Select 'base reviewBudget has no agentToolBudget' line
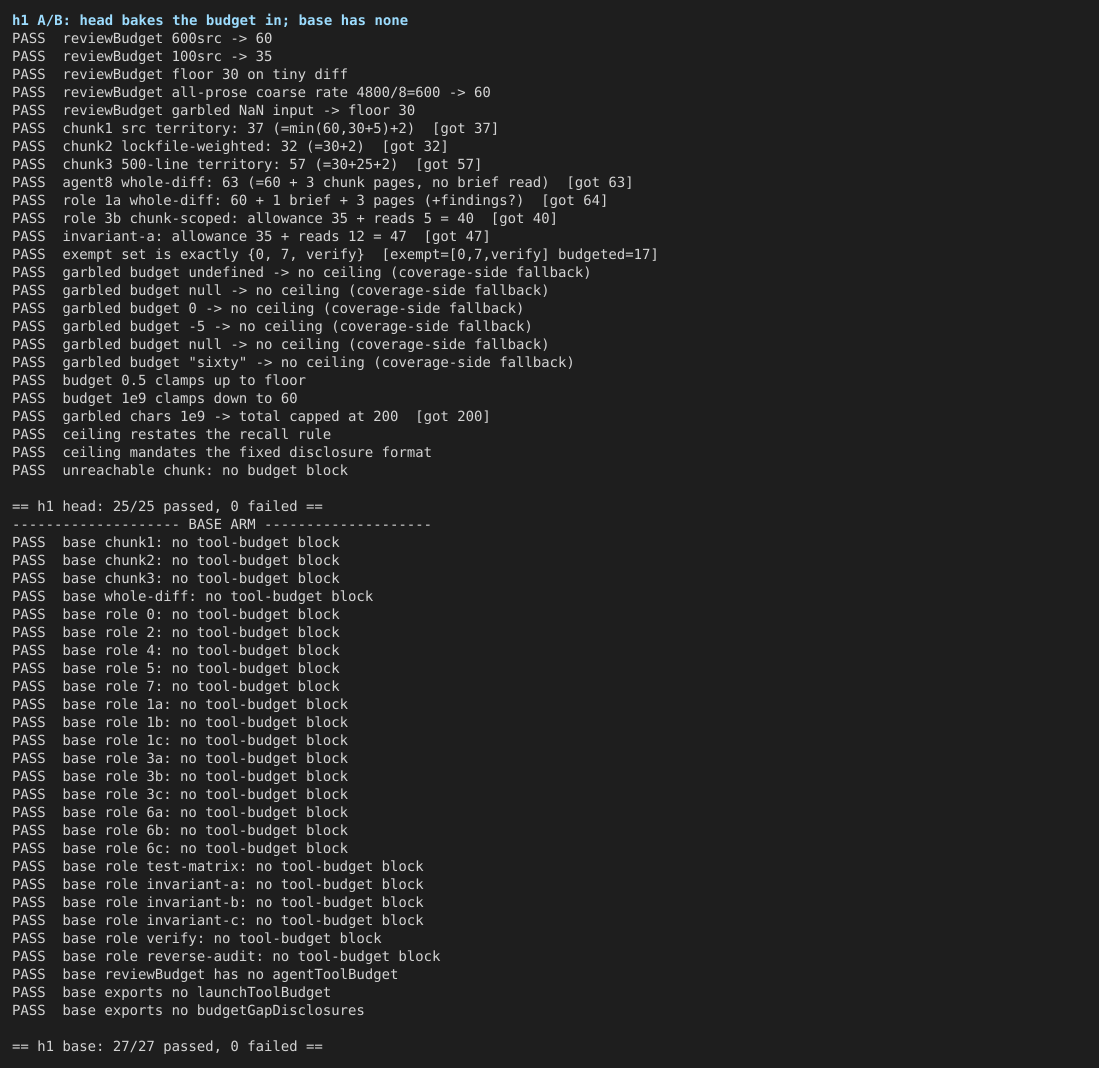 (205, 974)
